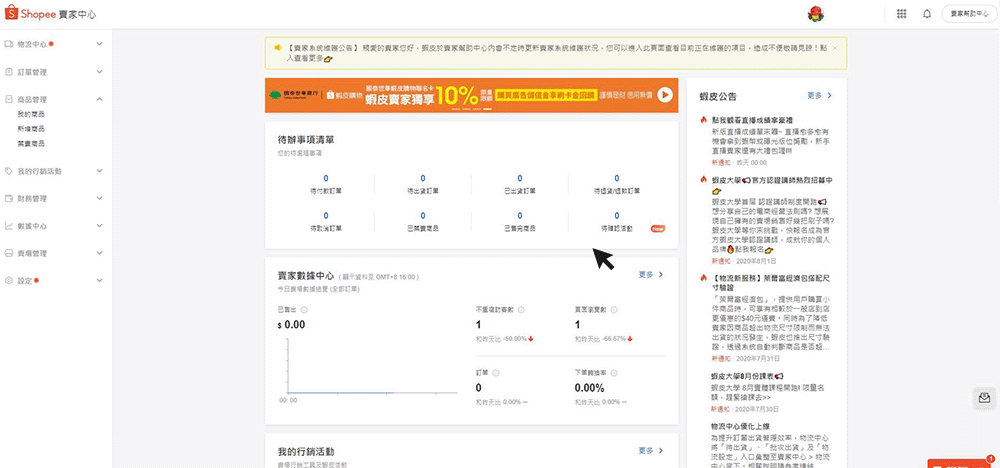Click the gear icon for 設定
This screenshot has width=1000, height=468.
click(9, 281)
